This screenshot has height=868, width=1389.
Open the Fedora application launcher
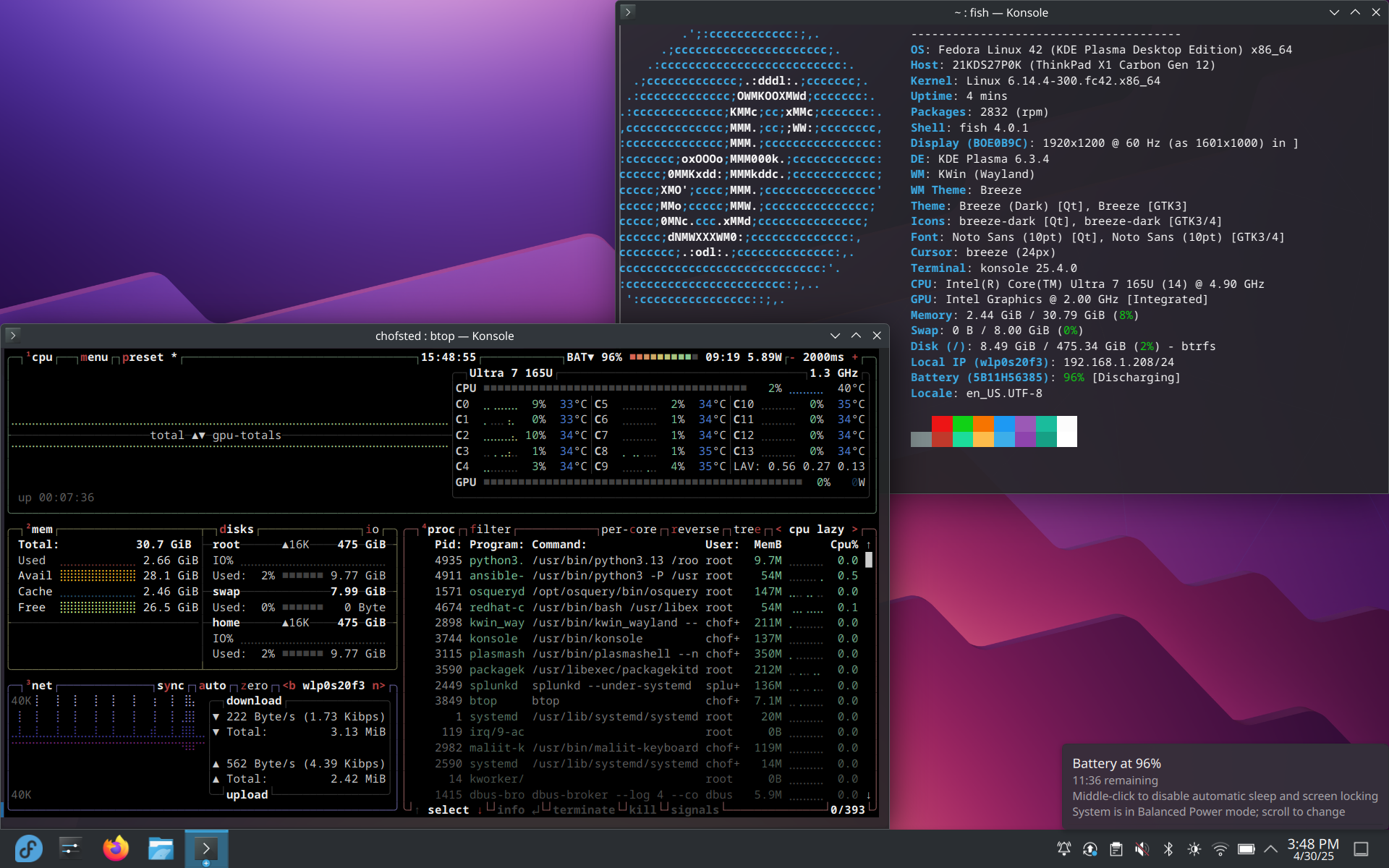(x=29, y=848)
